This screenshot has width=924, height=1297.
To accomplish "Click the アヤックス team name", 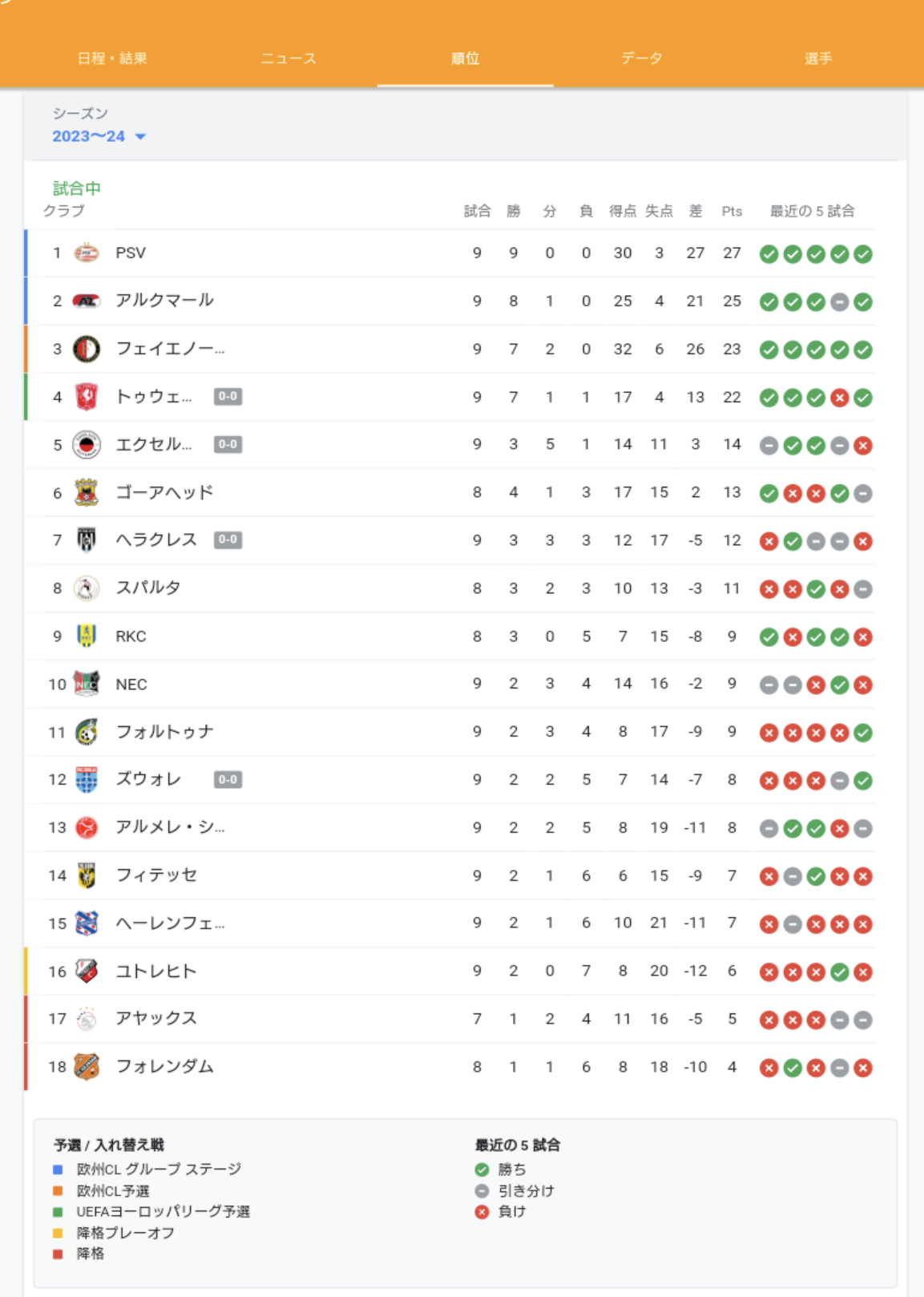I will (x=156, y=1018).
